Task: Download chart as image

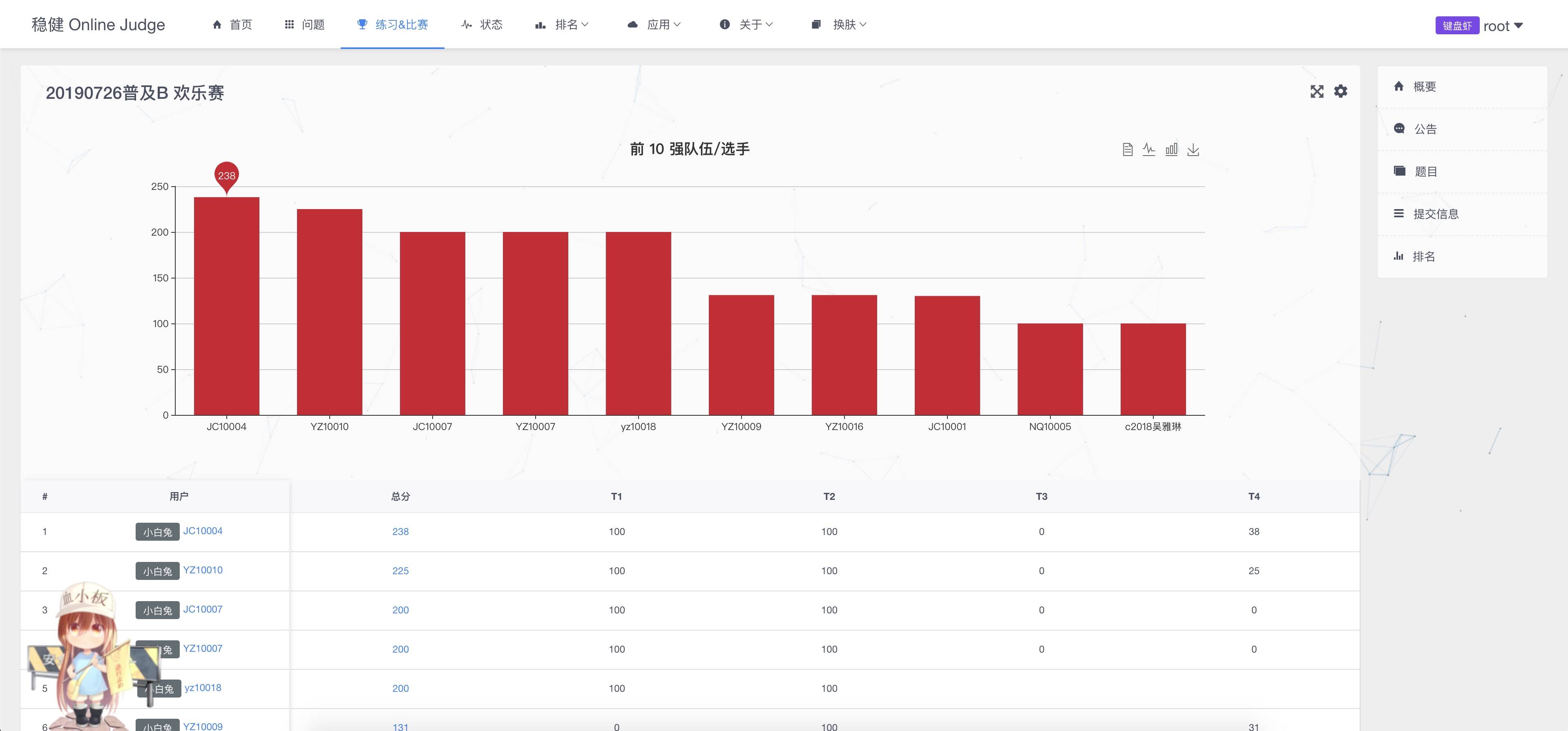Action: [x=1193, y=150]
